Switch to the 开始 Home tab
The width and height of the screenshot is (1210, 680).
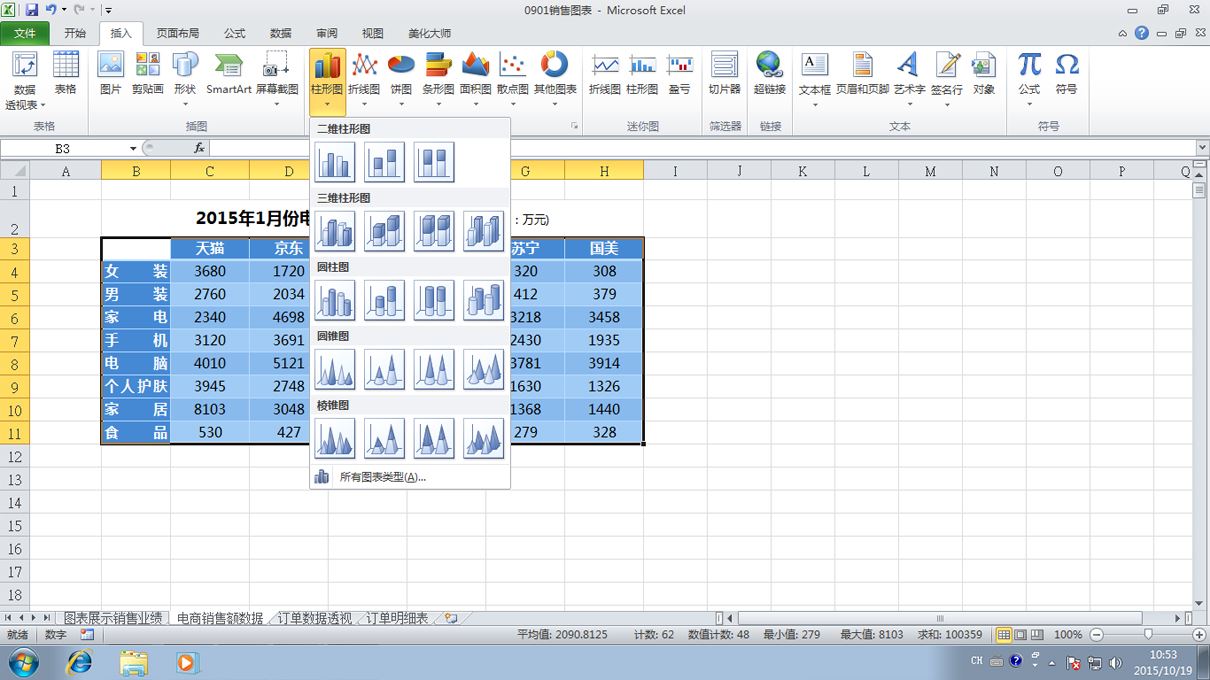(x=75, y=33)
